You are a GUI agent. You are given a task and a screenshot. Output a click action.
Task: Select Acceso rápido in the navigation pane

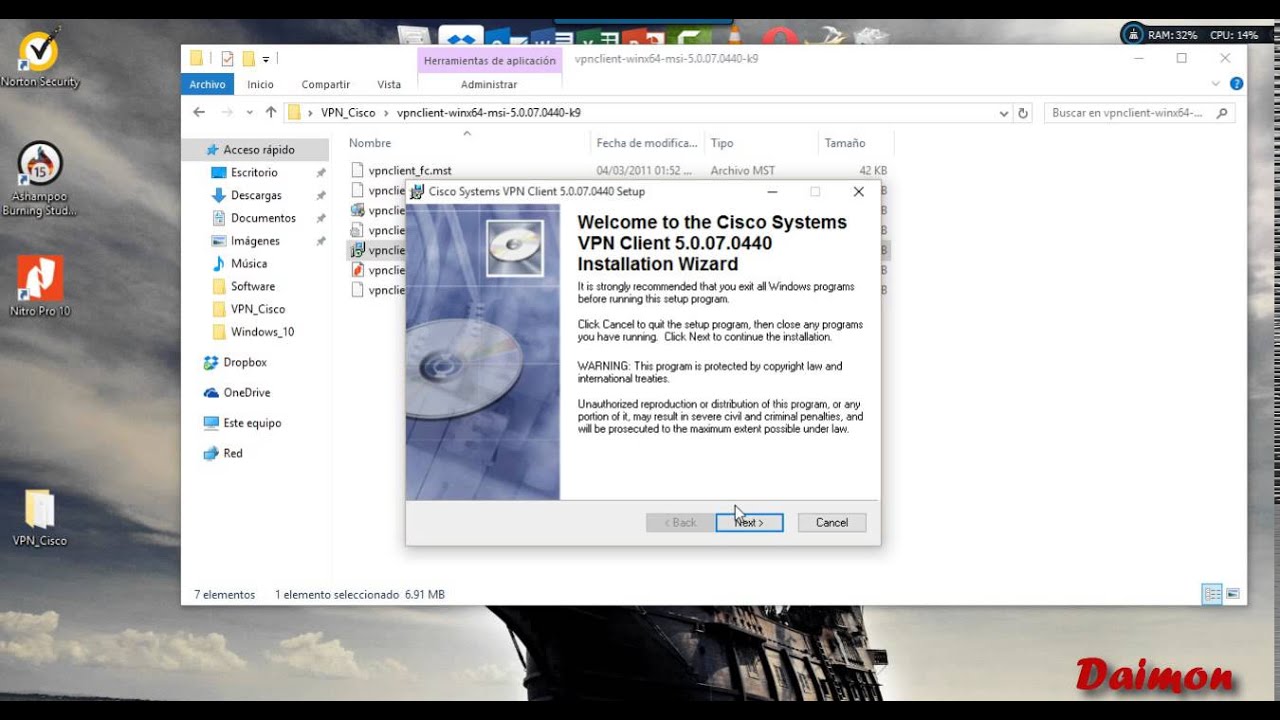pos(258,150)
